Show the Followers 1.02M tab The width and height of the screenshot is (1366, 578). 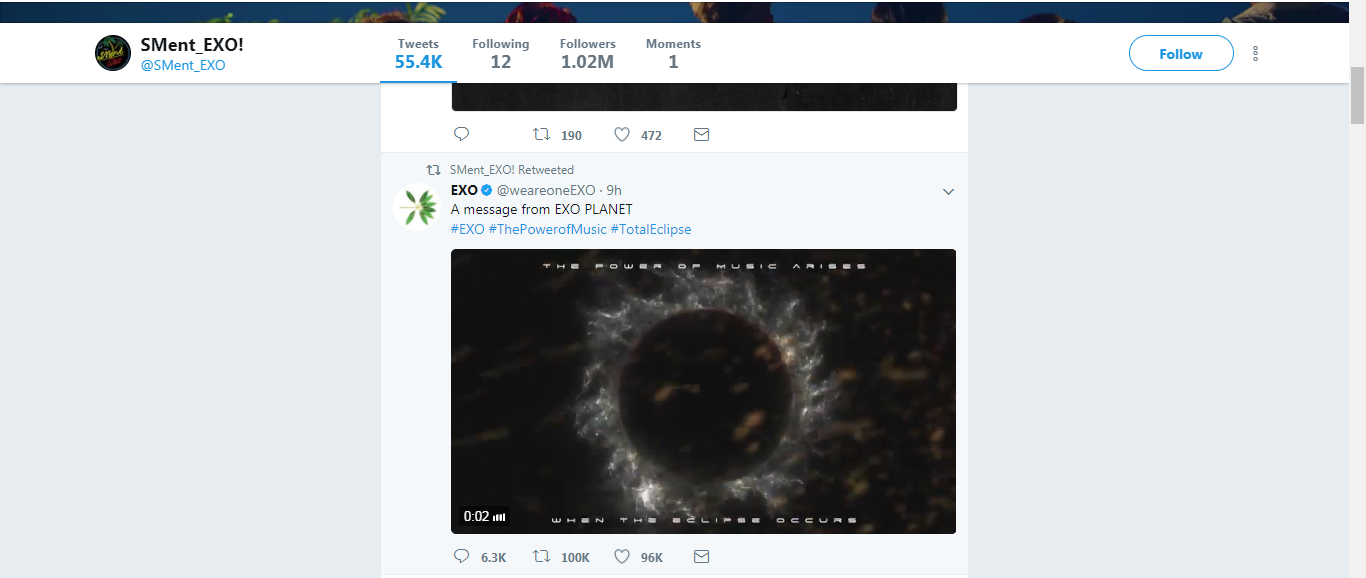click(587, 54)
